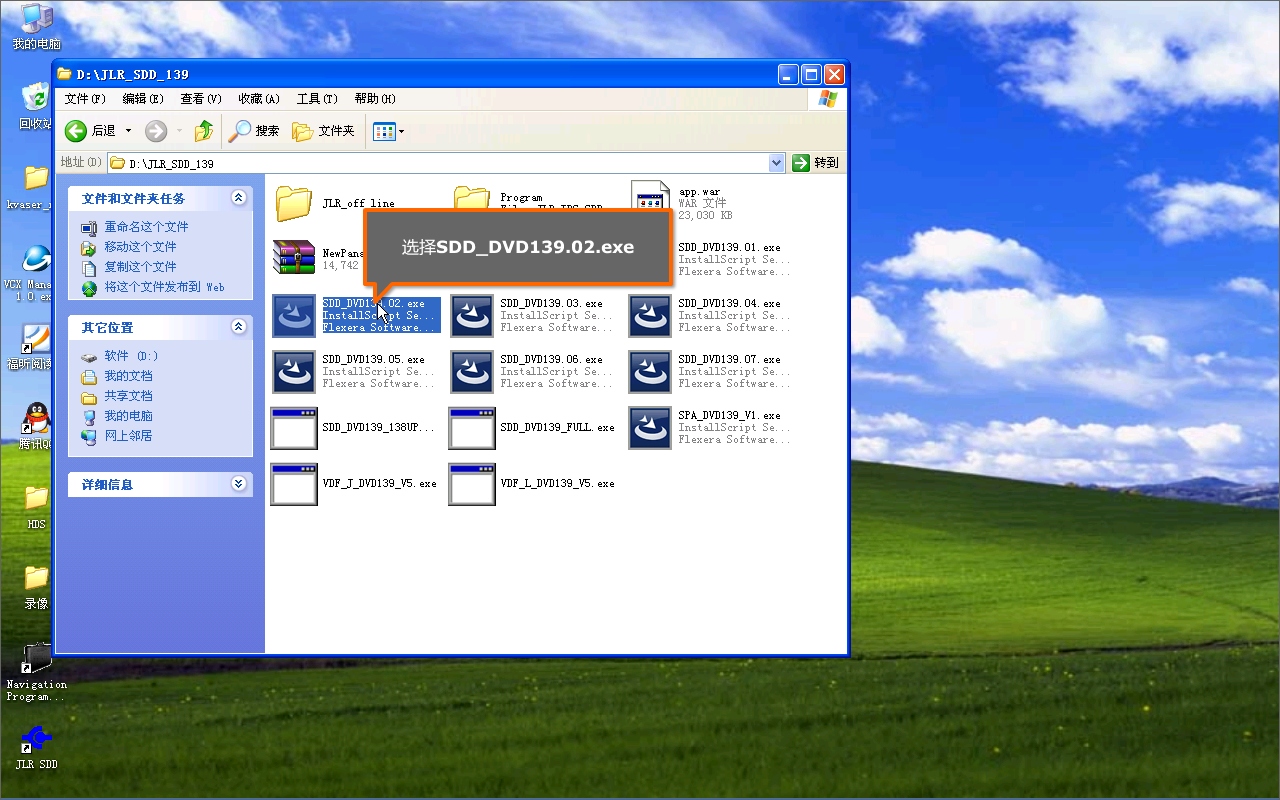1280x800 pixels.
Task: Select the SDD_DVD139.07.exe installer icon
Action: [650, 372]
